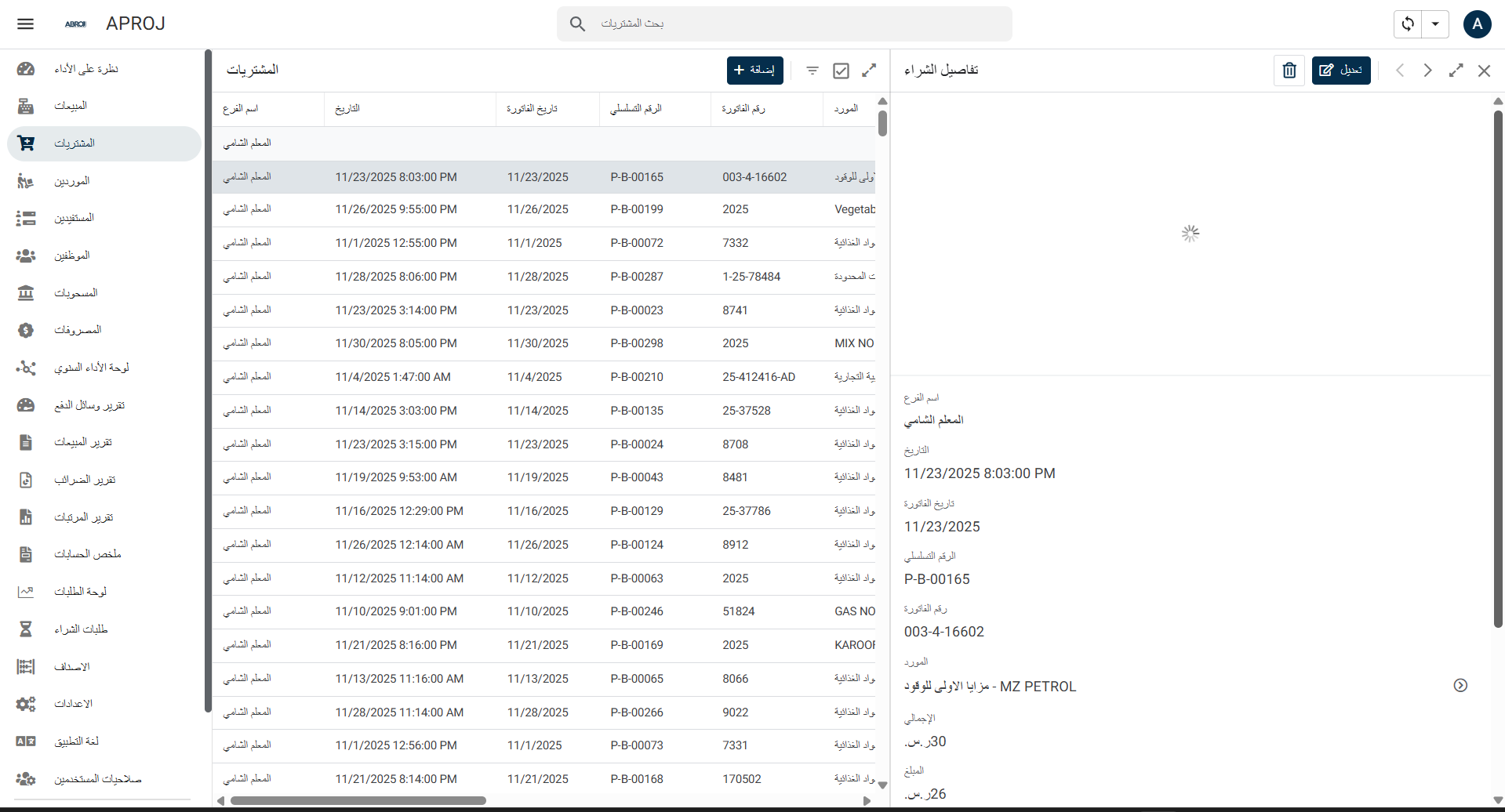This screenshot has height=812, width=1505.
Task: Go to previous purchase record chevron
Action: tap(1400, 71)
